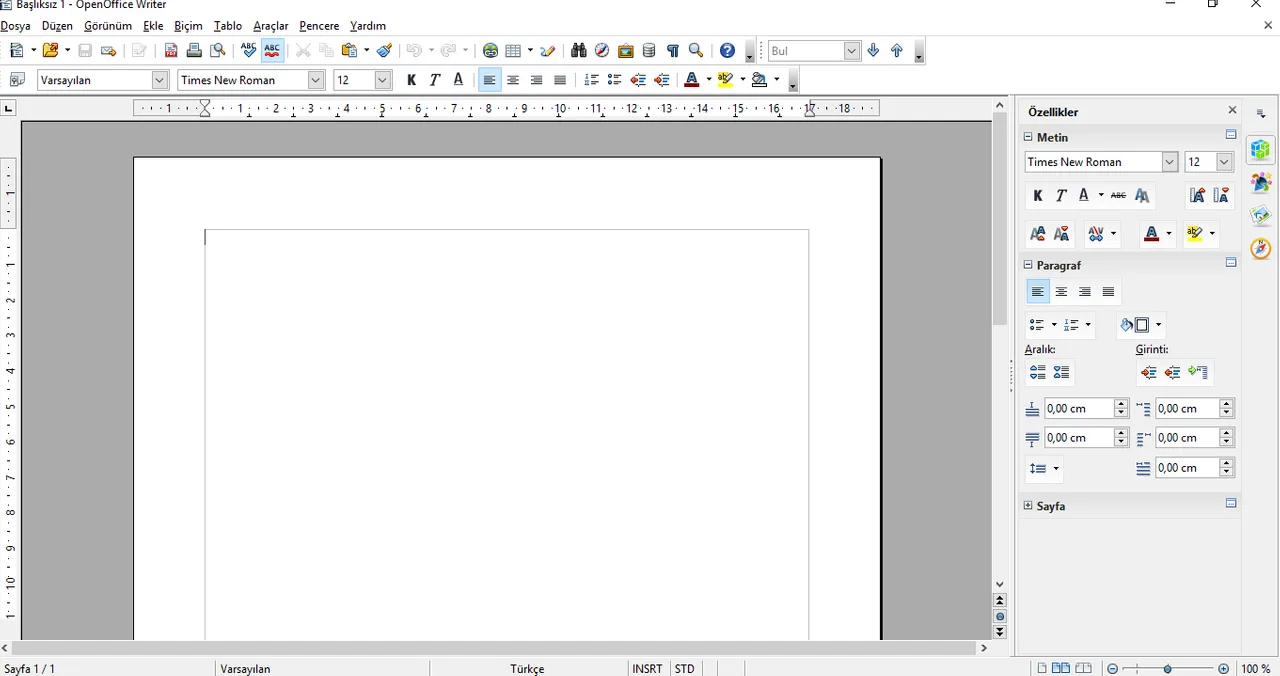This screenshot has height=676, width=1280.
Task: Open OpenOffice Help question mark icon
Action: [727, 50]
